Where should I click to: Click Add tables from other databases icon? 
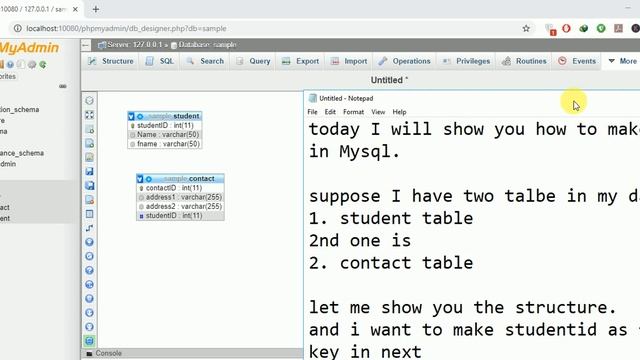point(89,129)
